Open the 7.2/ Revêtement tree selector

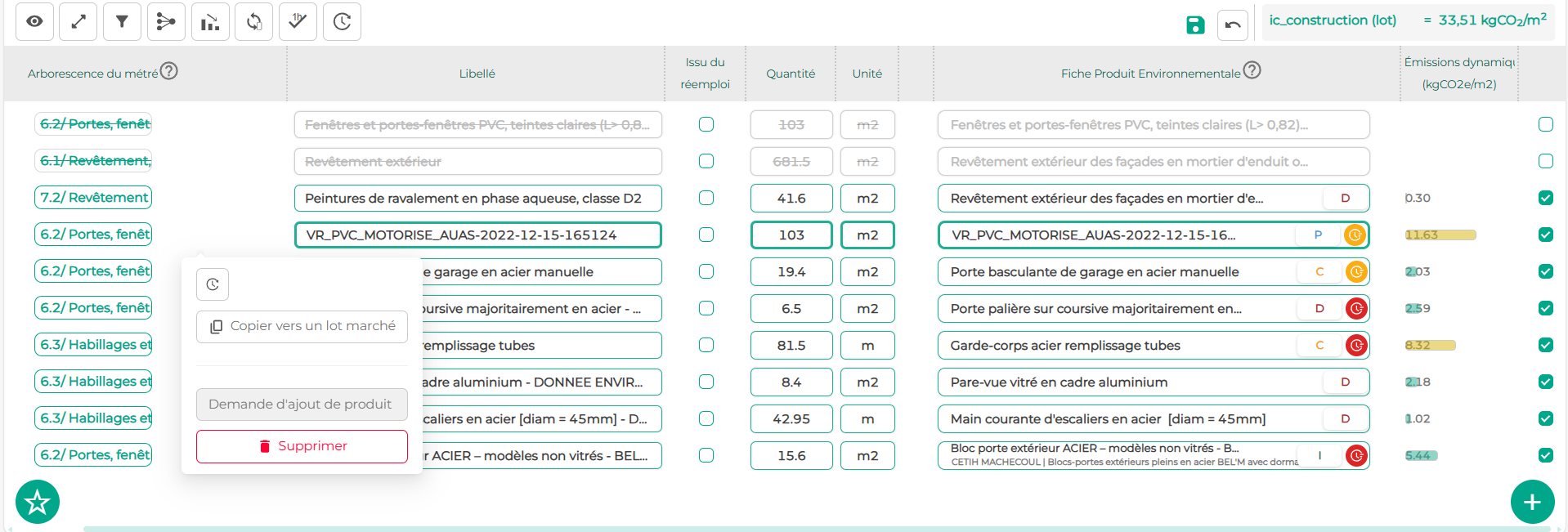pos(93,198)
